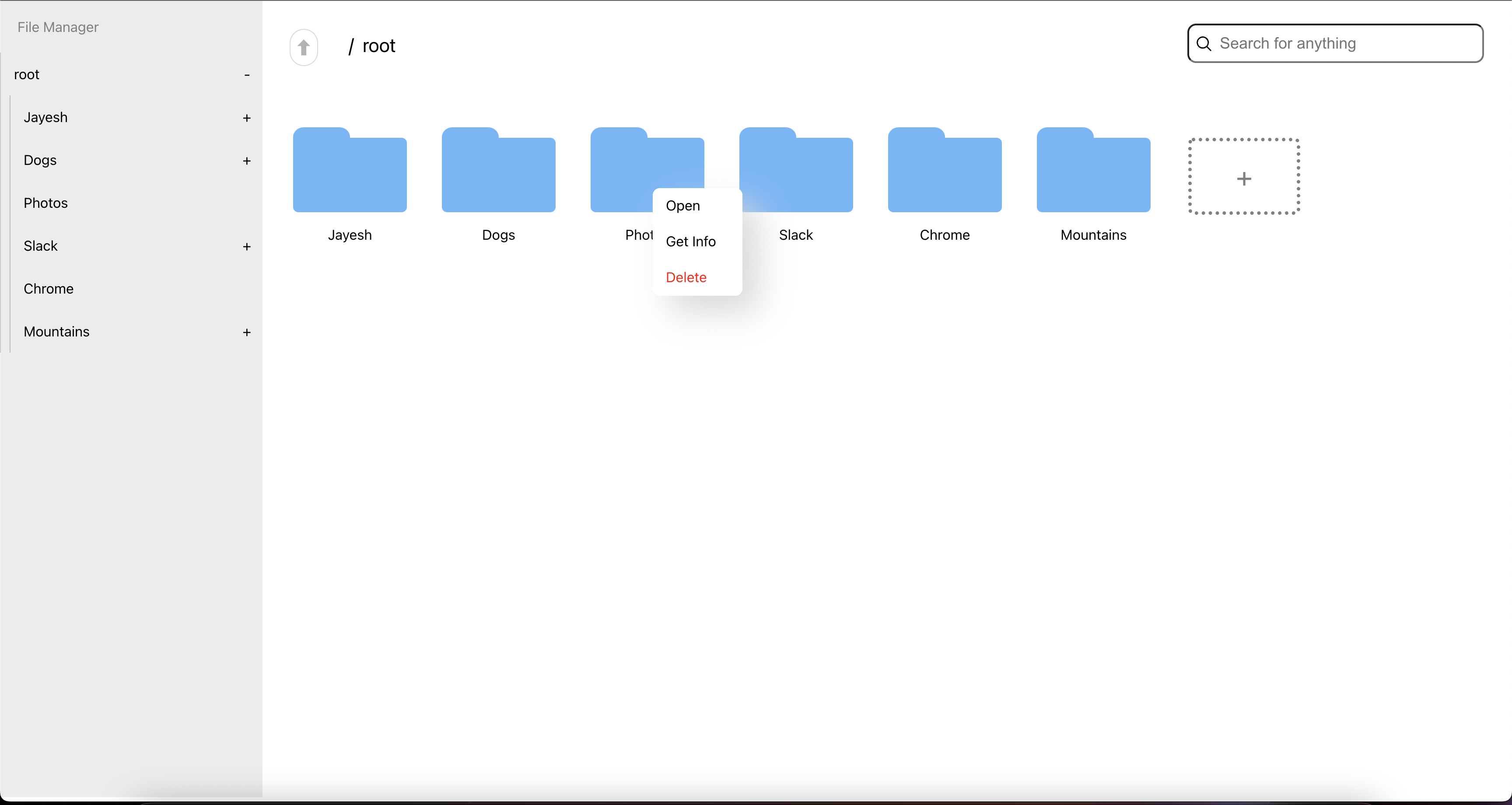Collapse the root tree with minus sign
This screenshot has width=1512, height=805.
[247, 75]
